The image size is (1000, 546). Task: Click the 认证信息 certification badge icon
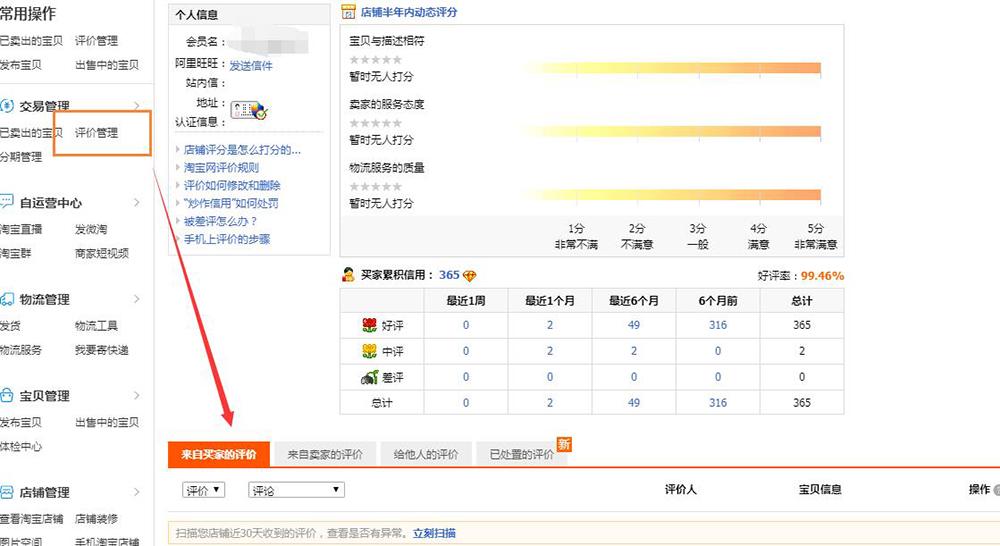coord(248,110)
